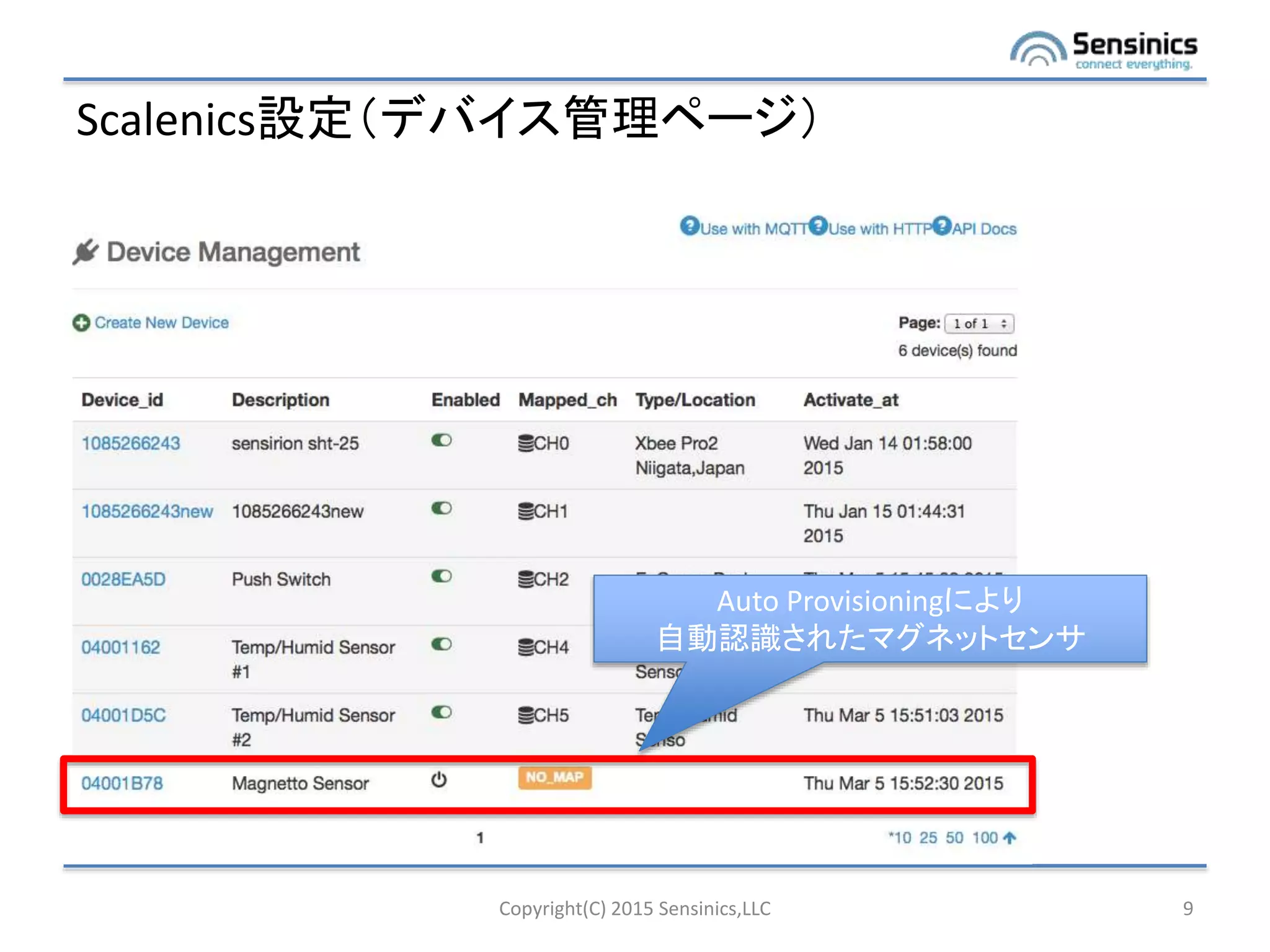Toggle enabled switch for Temp/Humid Sensor #1
Image resolution: width=1270 pixels, height=952 pixels.
[x=442, y=645]
